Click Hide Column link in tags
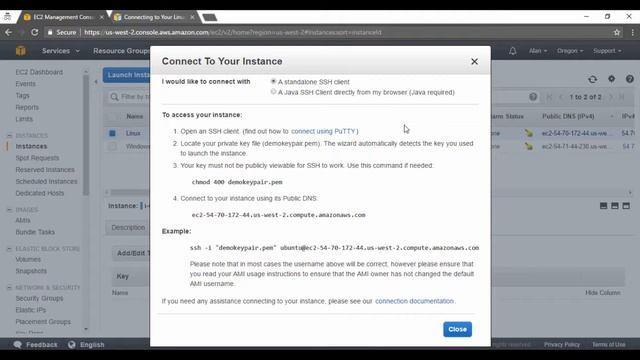The image size is (640, 360). point(602,293)
